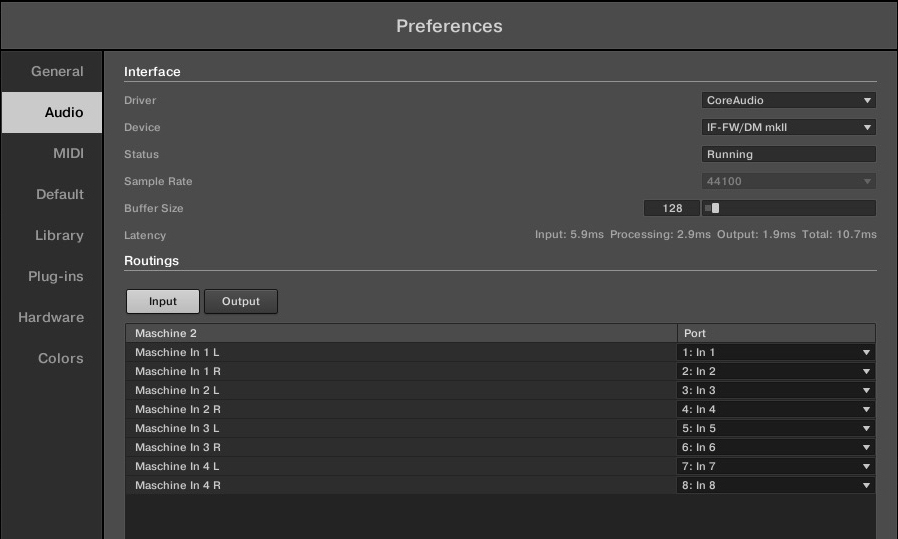Click the Preferences window title
This screenshot has height=539, width=898.
pos(449,26)
